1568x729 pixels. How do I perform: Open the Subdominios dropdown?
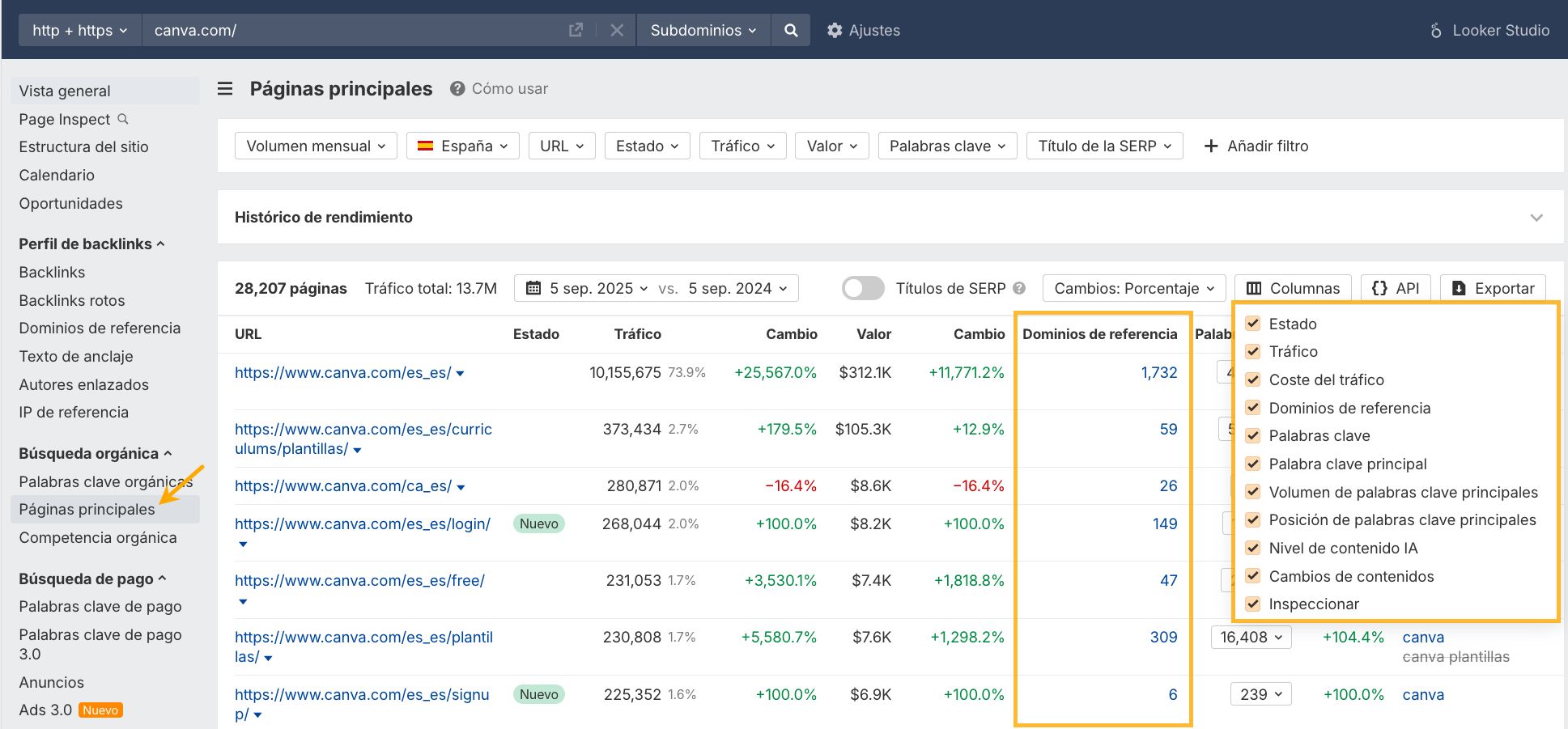(703, 30)
